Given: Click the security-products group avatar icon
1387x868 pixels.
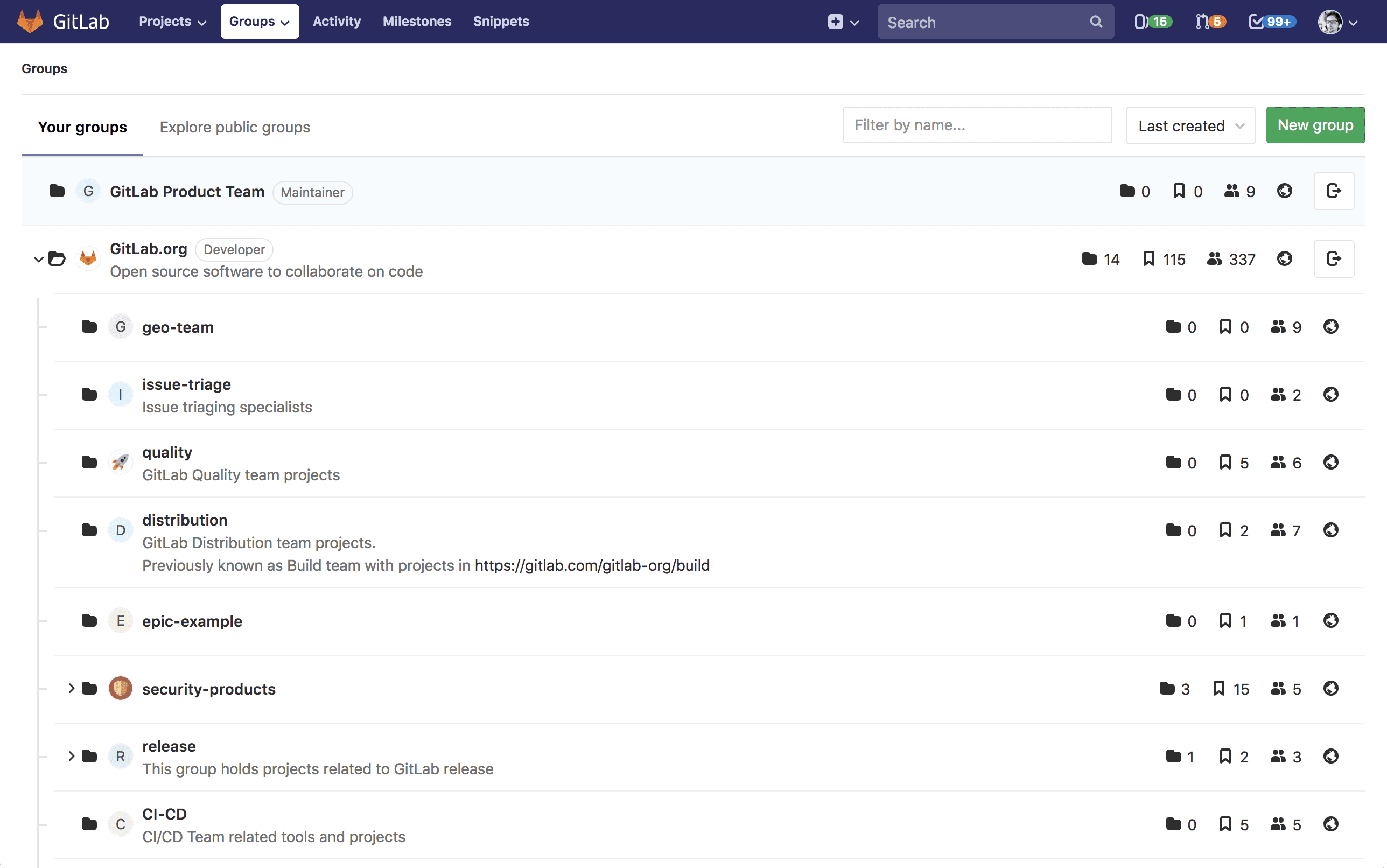Looking at the screenshot, I should click(120, 688).
